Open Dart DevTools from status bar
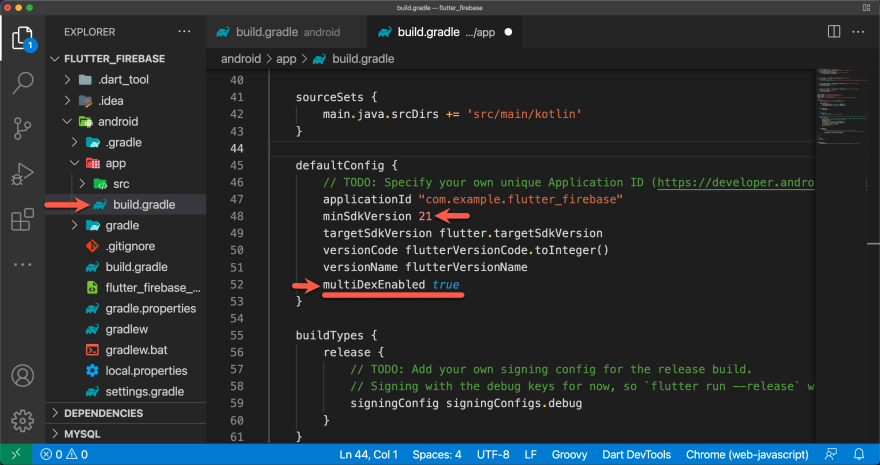The height and width of the screenshot is (465, 880). (x=636, y=454)
